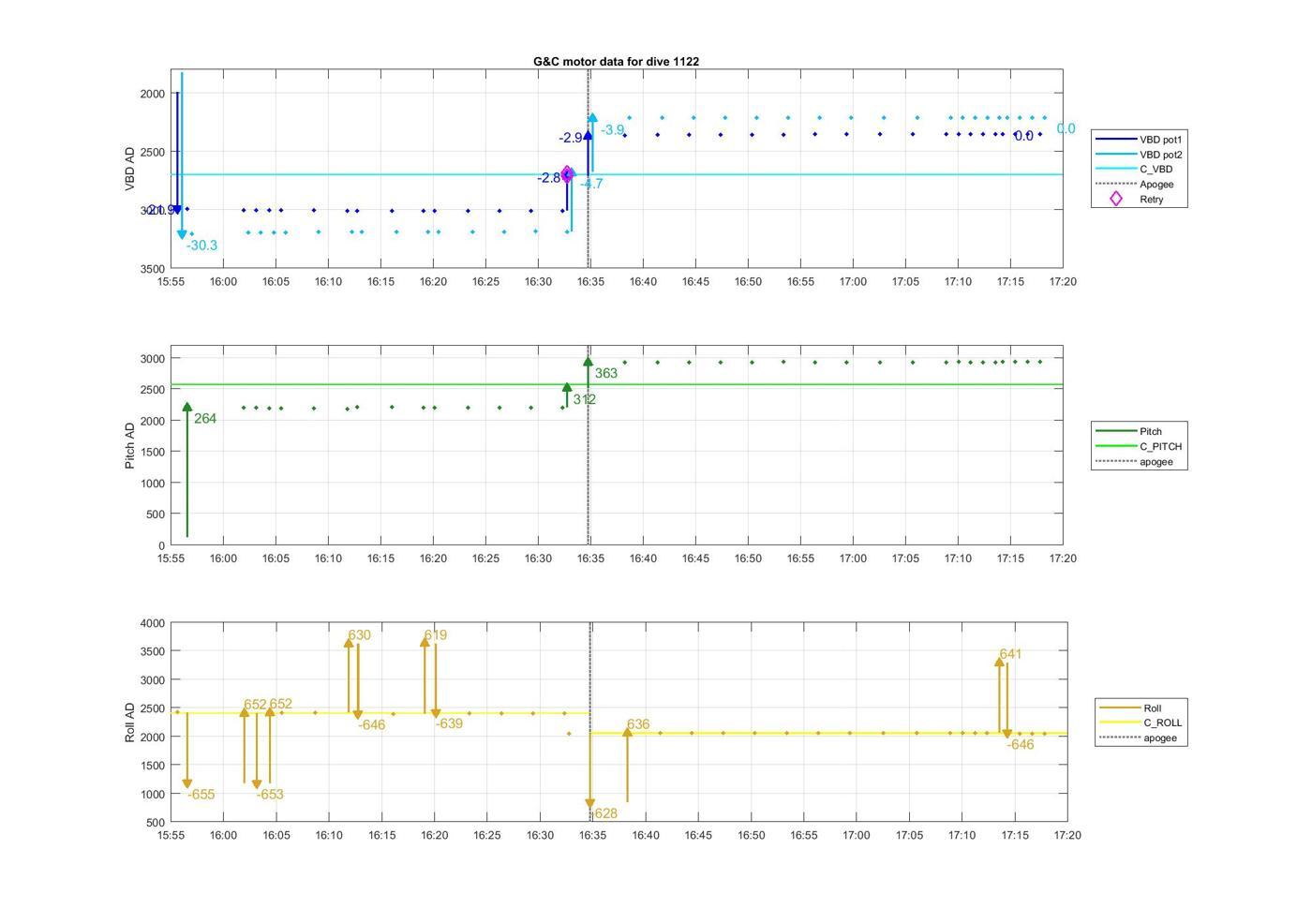
Task: Select 'VBD pot1' legend entry
Action: tap(1160, 140)
